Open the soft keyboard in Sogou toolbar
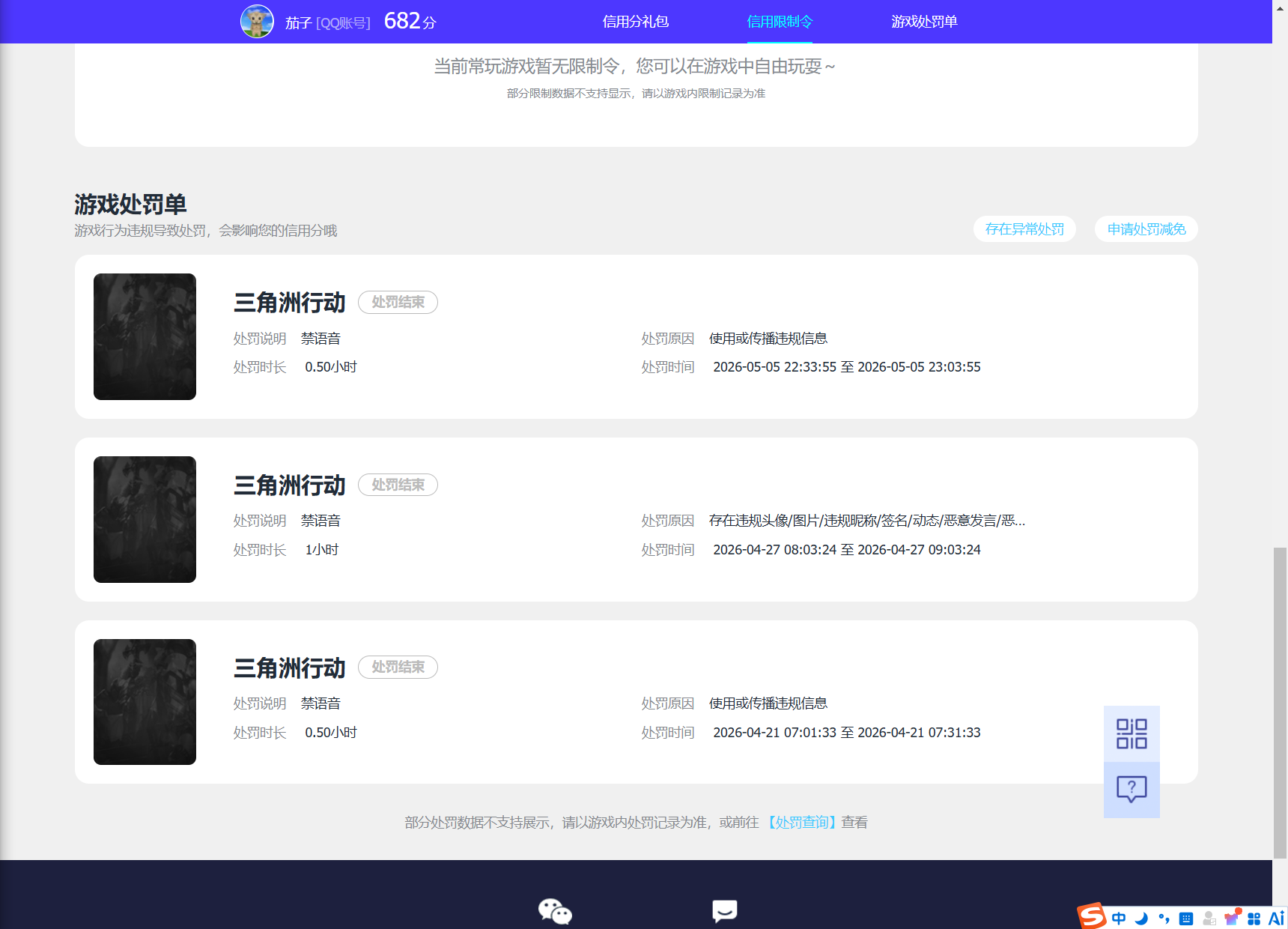The width and height of the screenshot is (1288, 929). (1186, 919)
